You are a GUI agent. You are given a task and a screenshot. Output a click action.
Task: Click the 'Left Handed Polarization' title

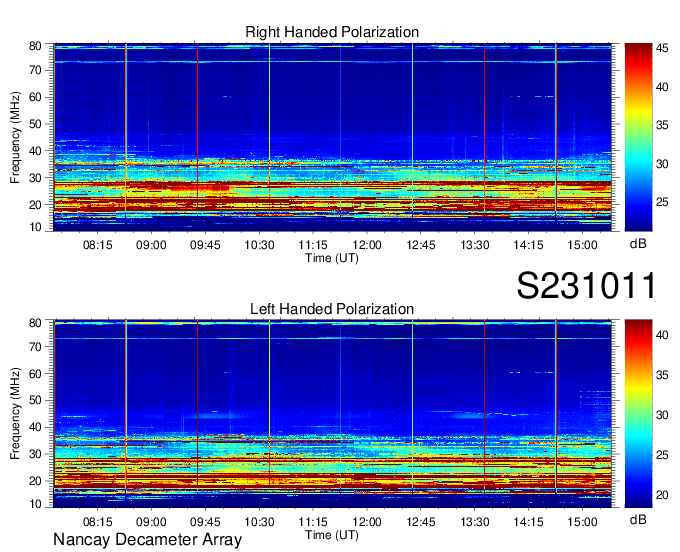point(332,309)
